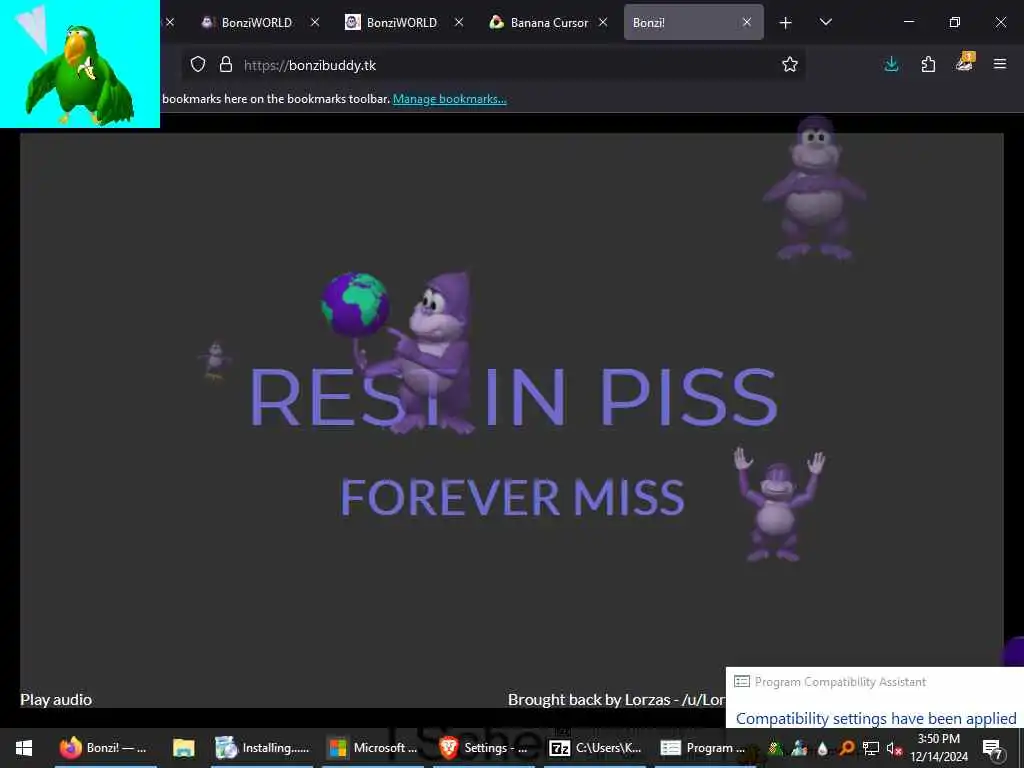Expand the list all tabs dropdown
Viewport: 1024px width, 768px height.
point(825,22)
